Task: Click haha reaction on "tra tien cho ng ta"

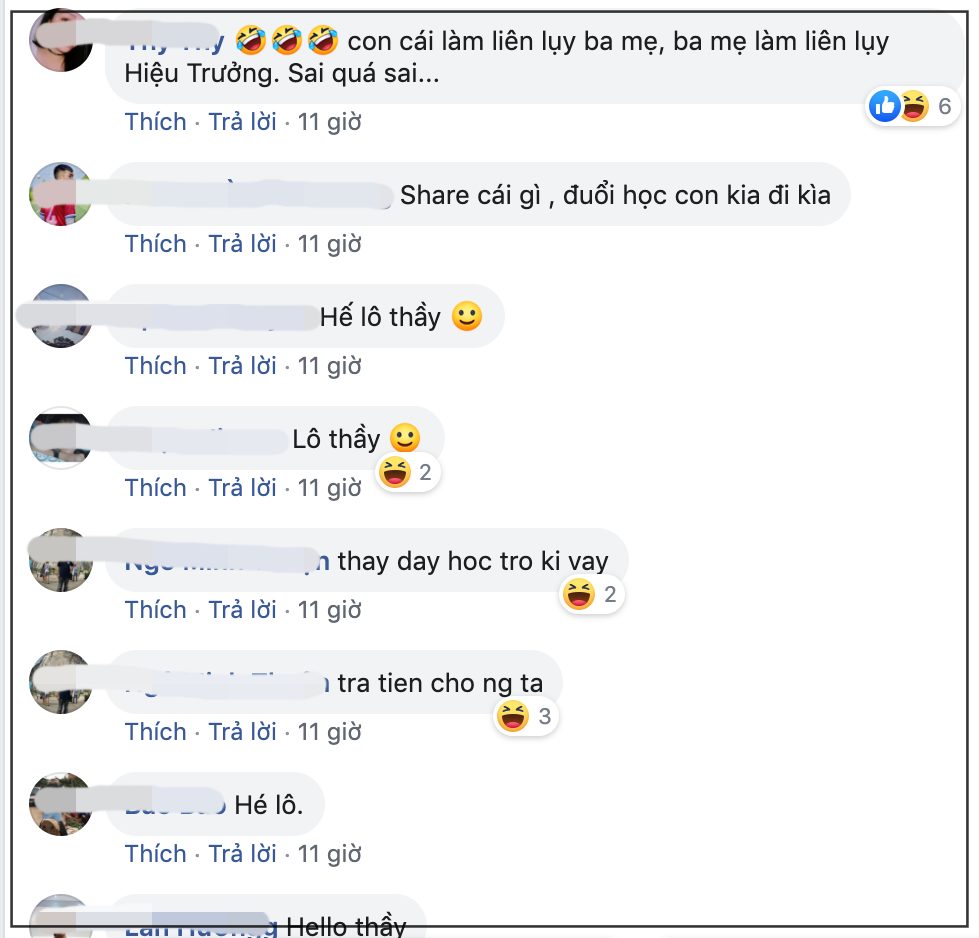Action: click(513, 716)
